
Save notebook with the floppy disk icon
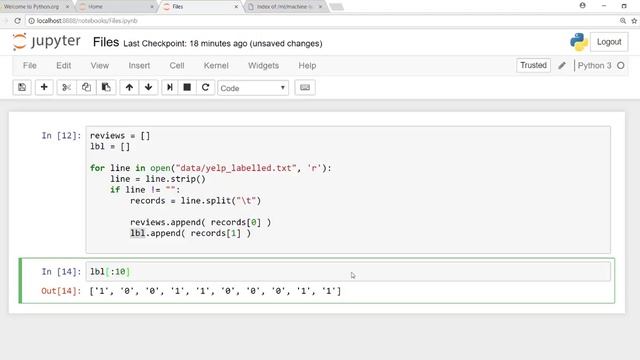22,87
